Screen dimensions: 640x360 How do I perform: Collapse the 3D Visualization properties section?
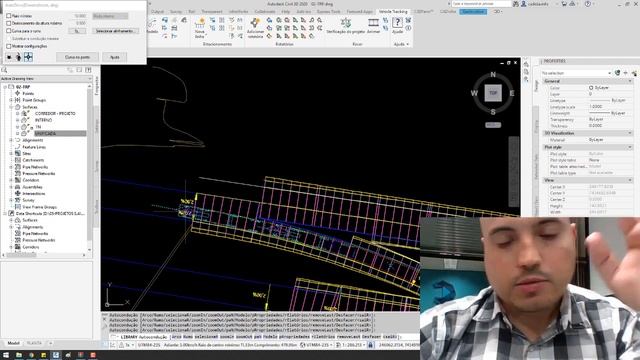[x=630, y=133]
